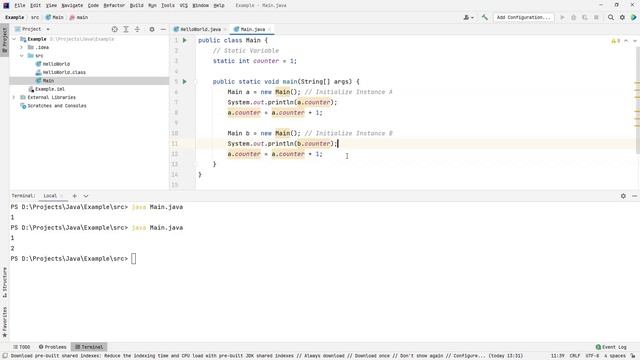Image resolution: width=640 pixels, height=360 pixels.
Task: Add a new terminal session
Action: point(74,196)
